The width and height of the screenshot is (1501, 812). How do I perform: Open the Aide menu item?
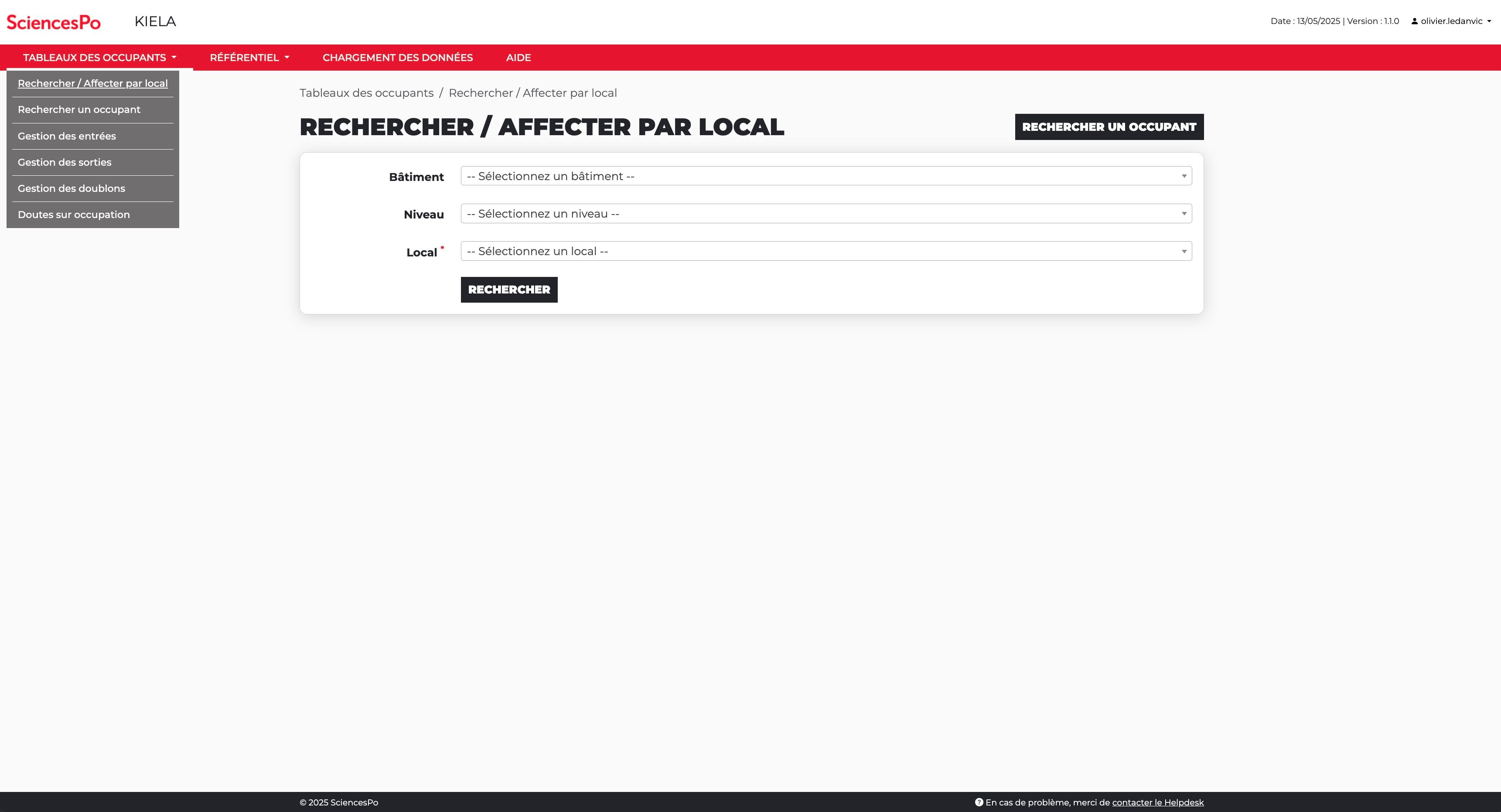click(518, 58)
